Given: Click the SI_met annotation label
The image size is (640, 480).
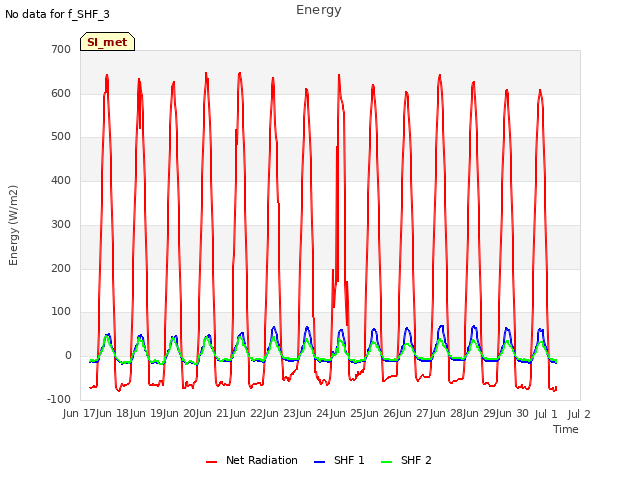Looking at the screenshot, I should click(107, 42).
